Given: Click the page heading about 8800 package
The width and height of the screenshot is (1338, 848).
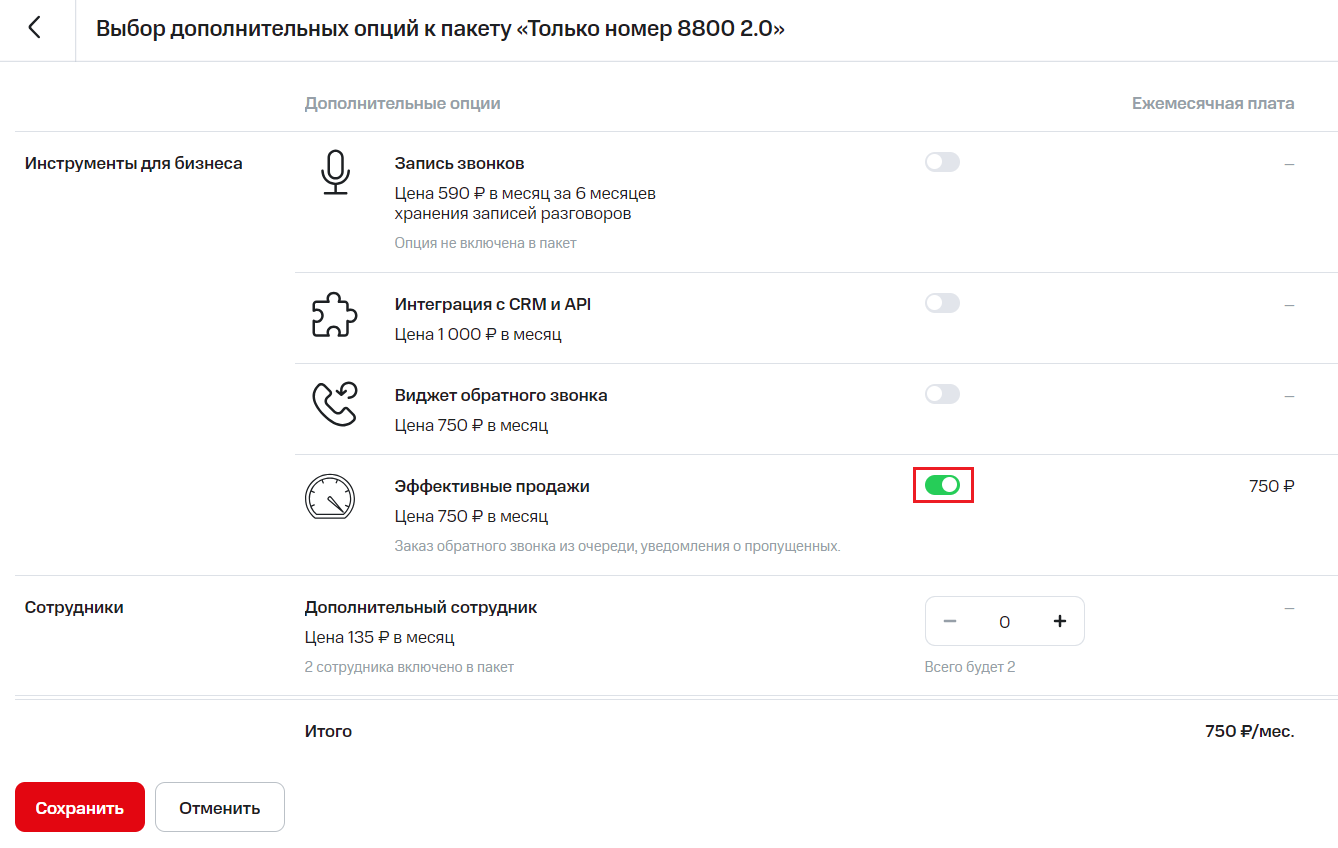Looking at the screenshot, I should [440, 29].
